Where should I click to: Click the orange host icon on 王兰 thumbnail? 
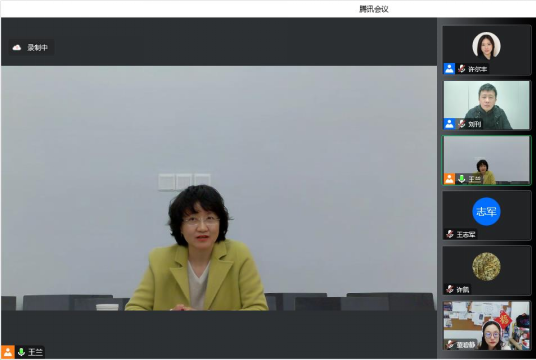(x=449, y=179)
